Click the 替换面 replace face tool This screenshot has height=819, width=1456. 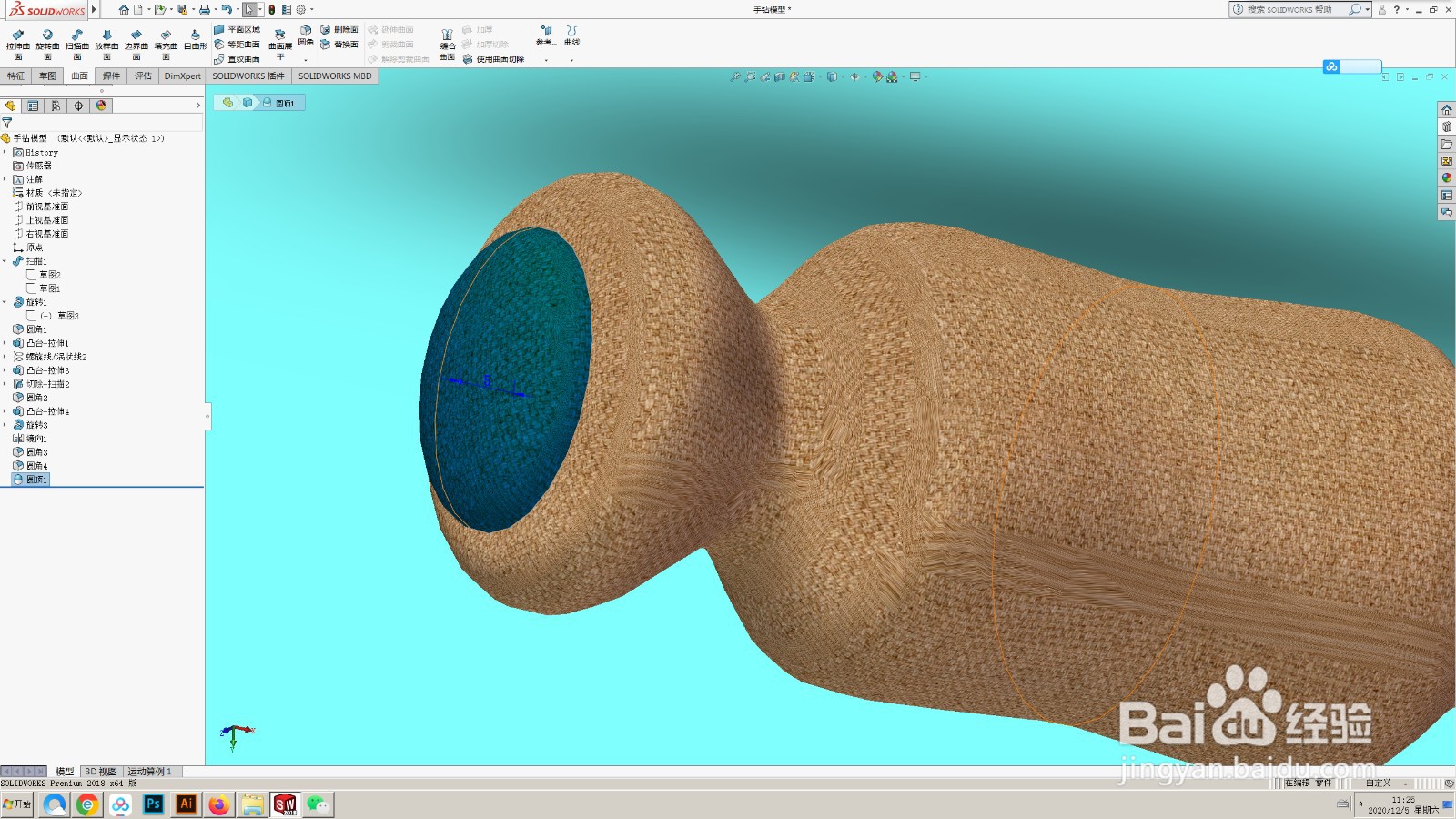(339, 45)
